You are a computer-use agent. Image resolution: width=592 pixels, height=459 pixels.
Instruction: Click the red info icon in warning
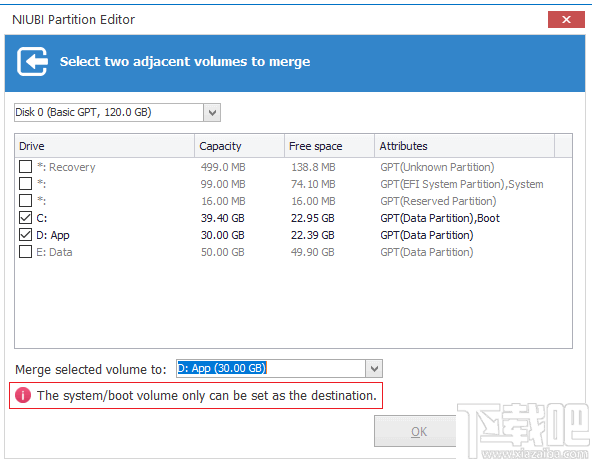tap(23, 395)
